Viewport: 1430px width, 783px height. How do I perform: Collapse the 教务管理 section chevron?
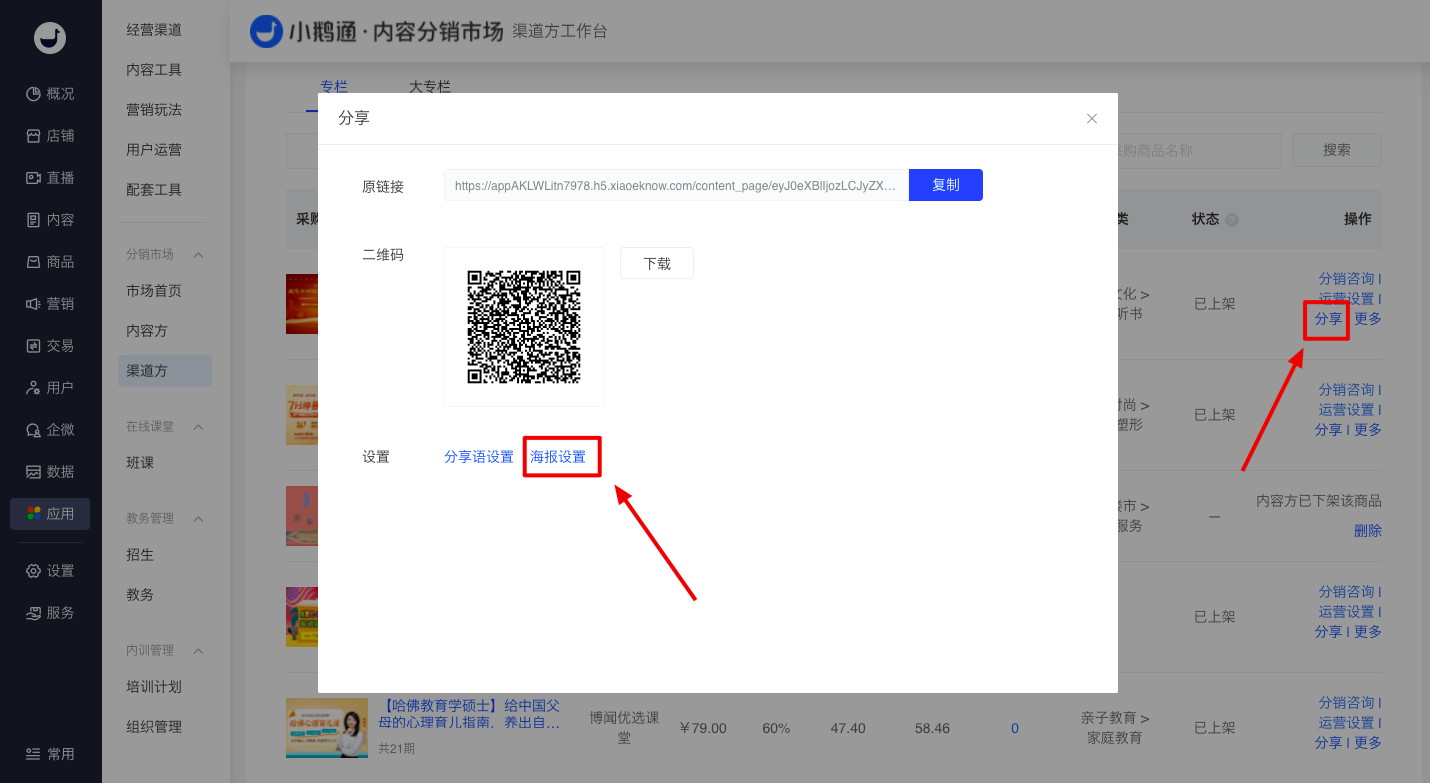pyautogui.click(x=198, y=519)
